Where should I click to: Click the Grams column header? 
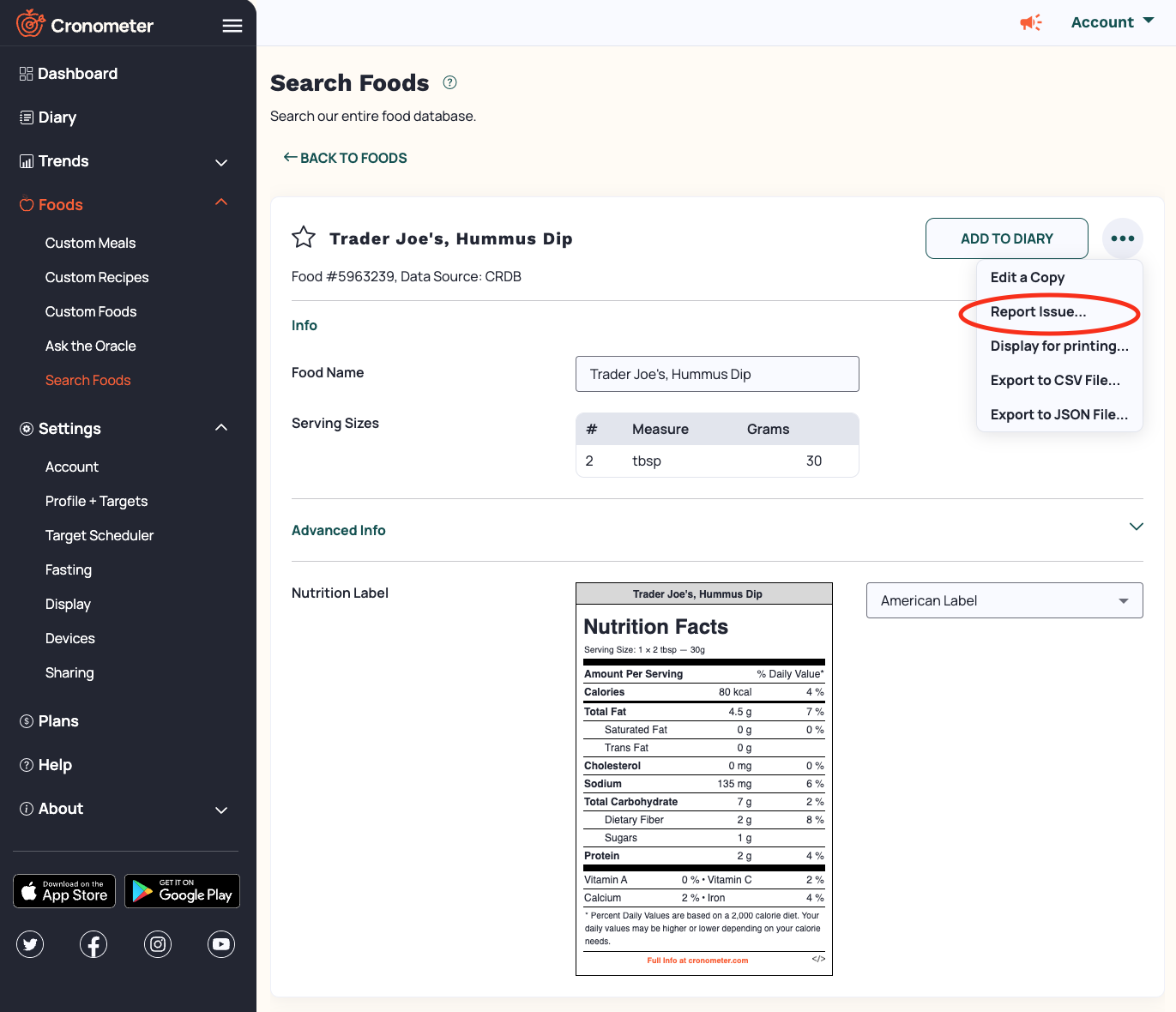pyautogui.click(x=768, y=429)
